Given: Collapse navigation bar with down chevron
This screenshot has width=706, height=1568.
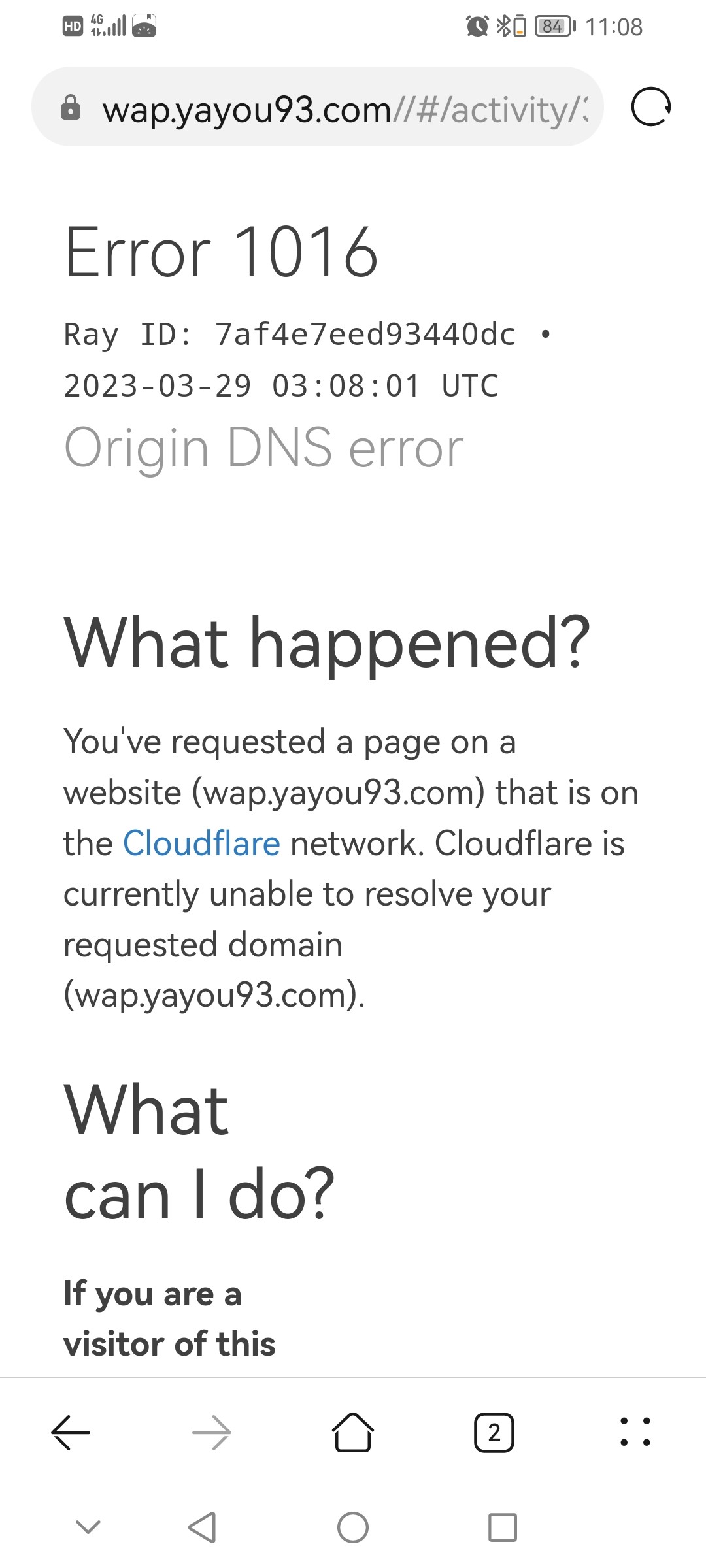Looking at the screenshot, I should click(x=88, y=1527).
